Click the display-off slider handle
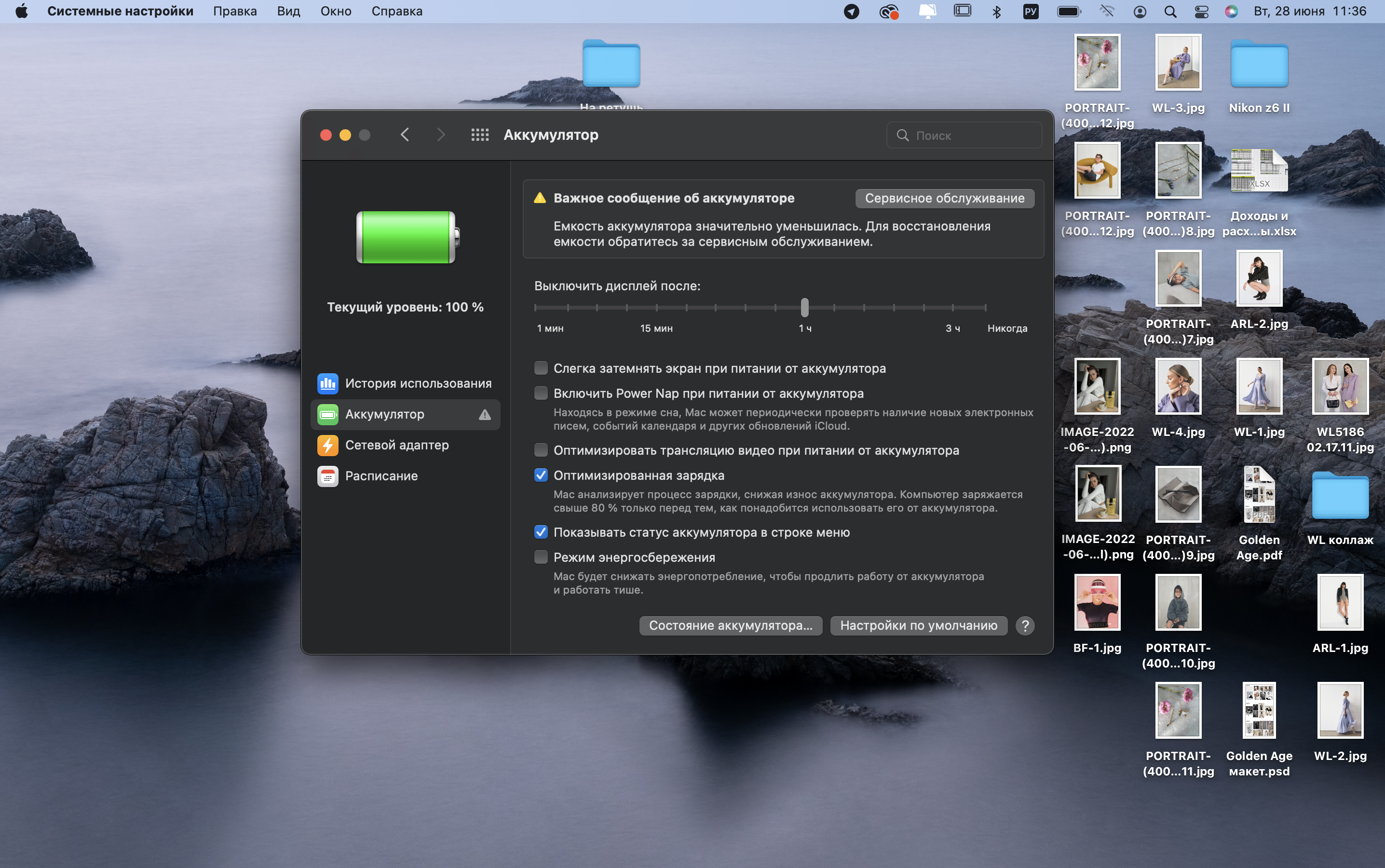 [x=805, y=307]
